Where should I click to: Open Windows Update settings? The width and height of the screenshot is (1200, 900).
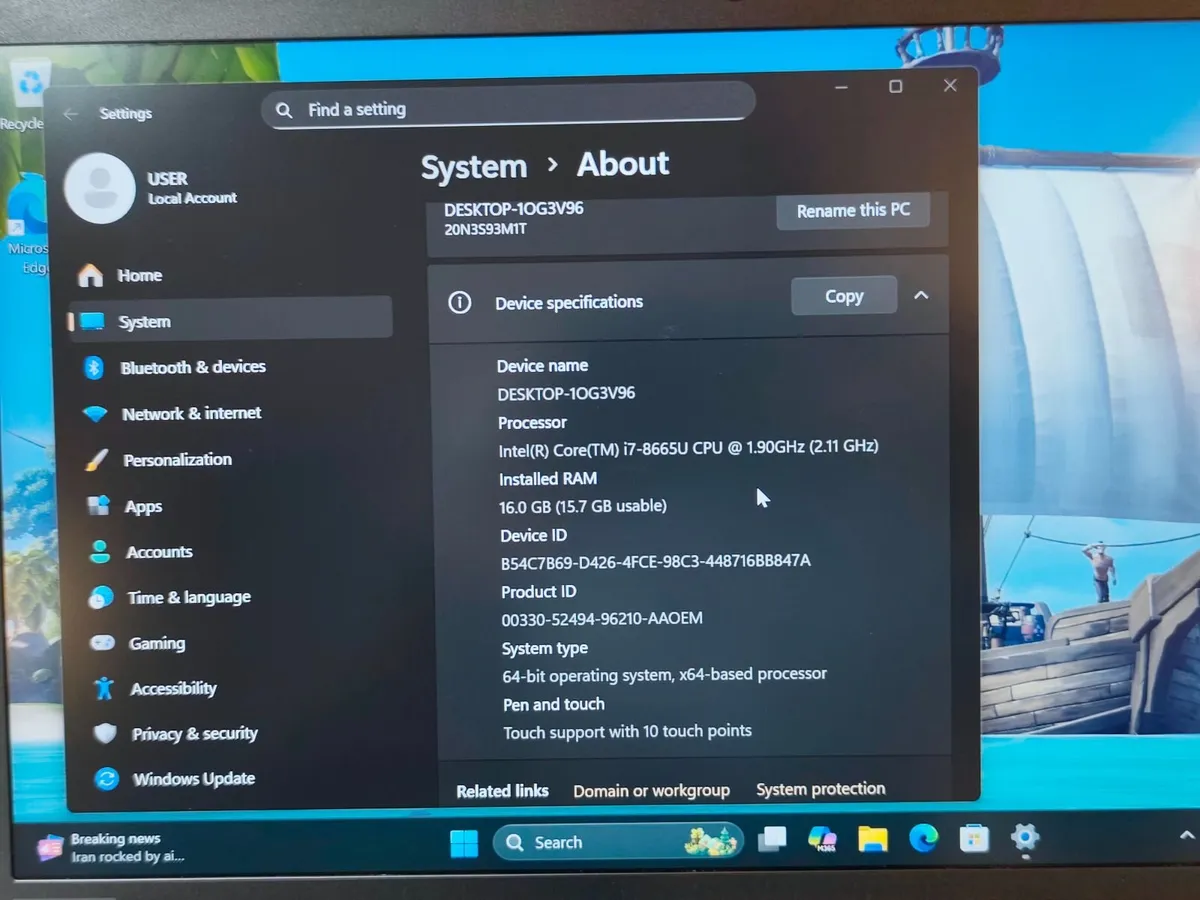click(x=193, y=779)
